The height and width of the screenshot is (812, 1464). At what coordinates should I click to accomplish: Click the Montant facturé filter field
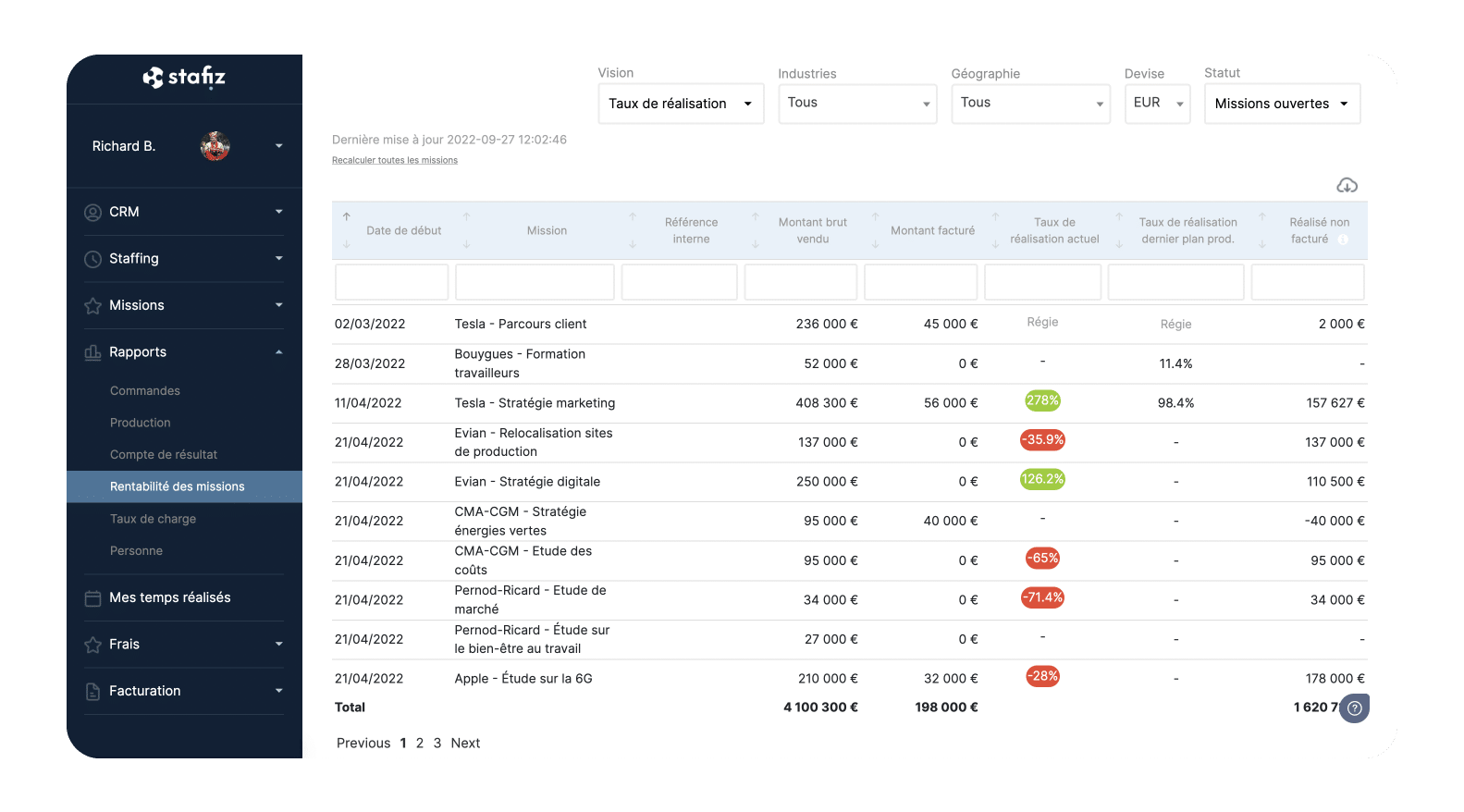pos(921,282)
